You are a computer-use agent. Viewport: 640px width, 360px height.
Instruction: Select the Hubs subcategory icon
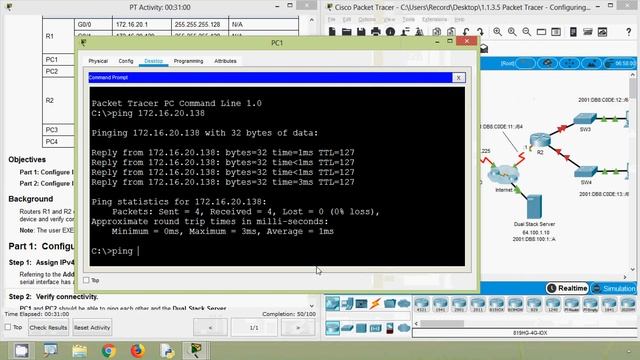pos(361,328)
